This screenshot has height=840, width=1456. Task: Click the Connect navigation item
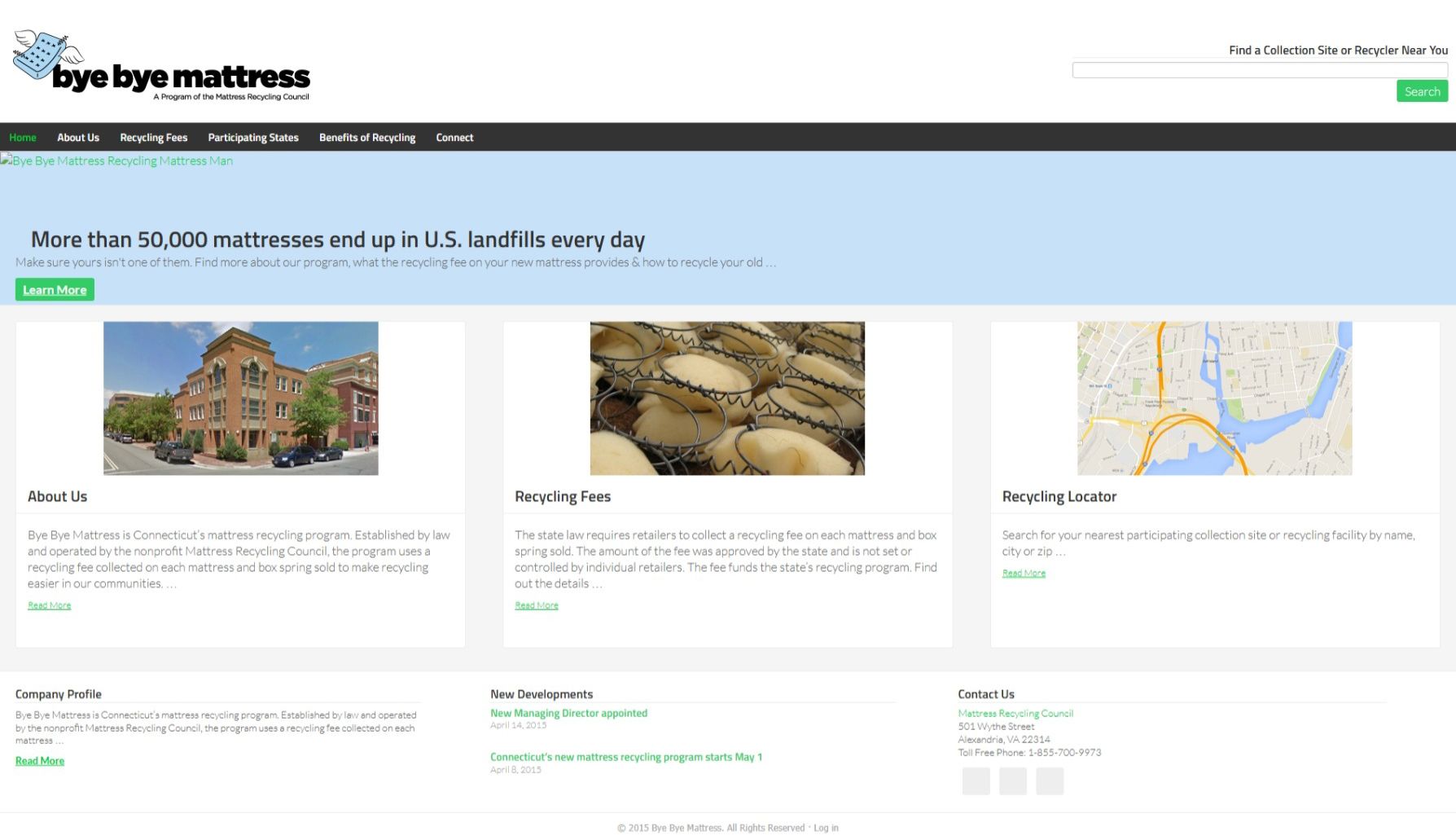454,138
